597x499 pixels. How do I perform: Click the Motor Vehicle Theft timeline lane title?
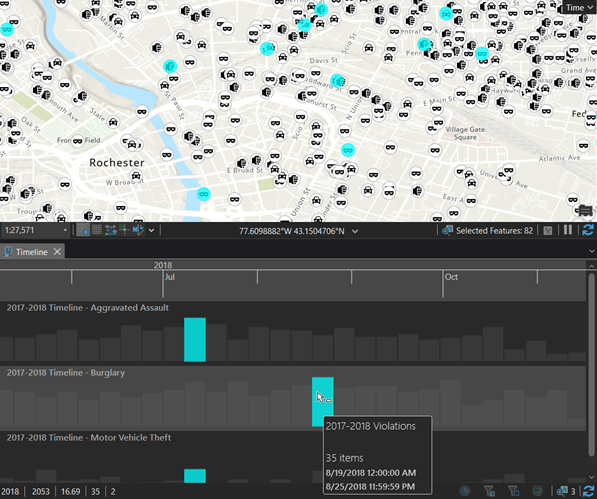(89, 438)
